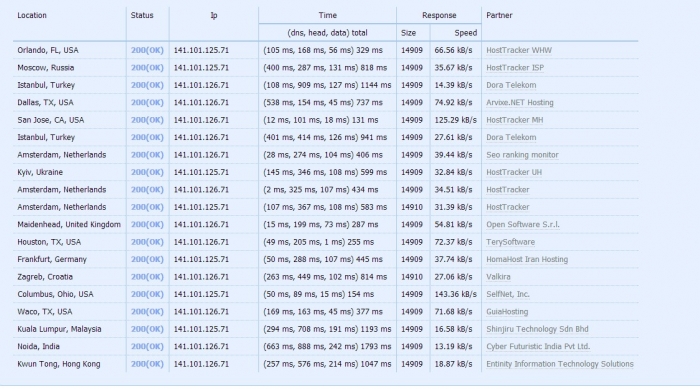Open the HomaHost Iran Hosting link
This screenshot has height=389, width=700.
click(527, 259)
